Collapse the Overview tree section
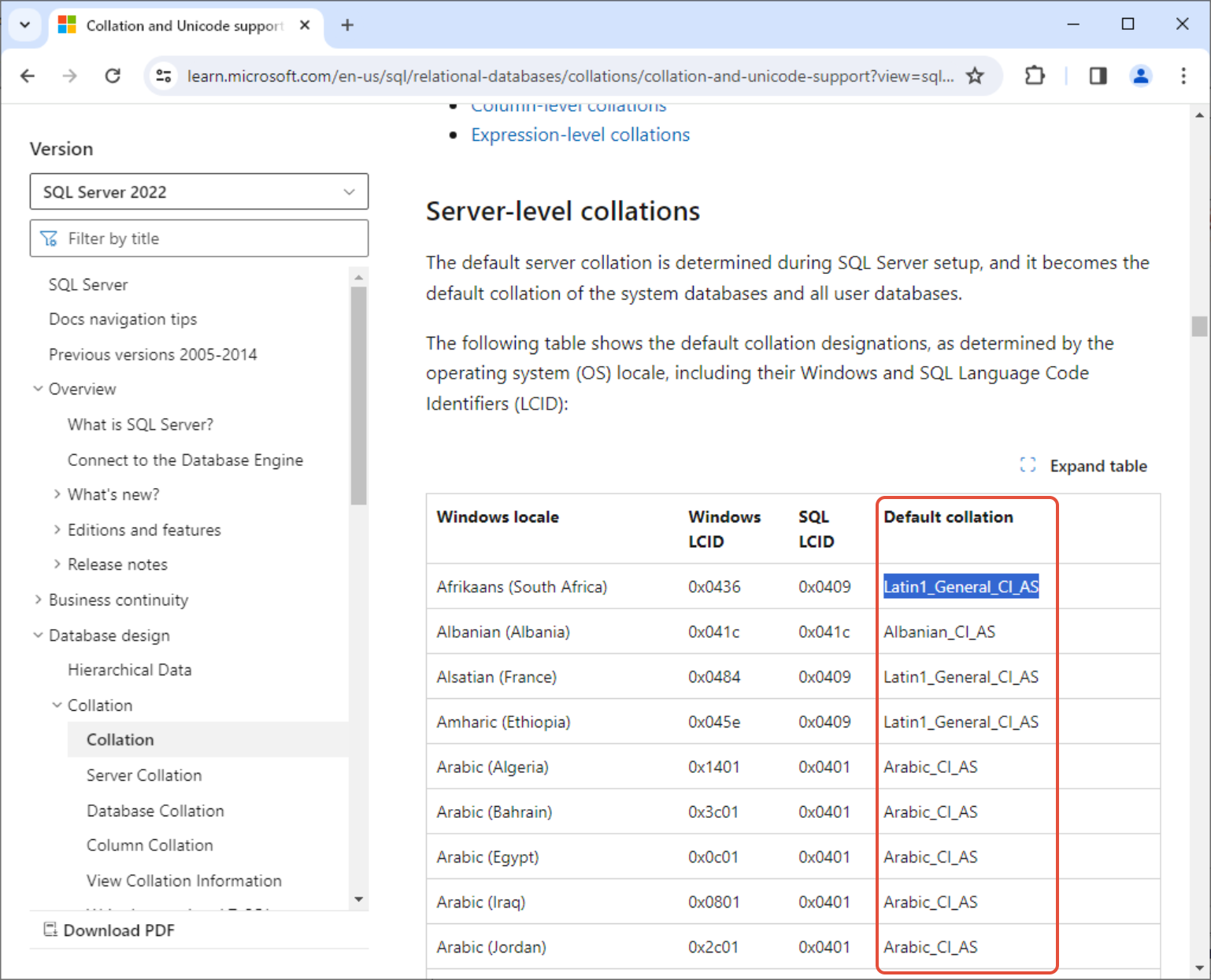 pos(38,389)
